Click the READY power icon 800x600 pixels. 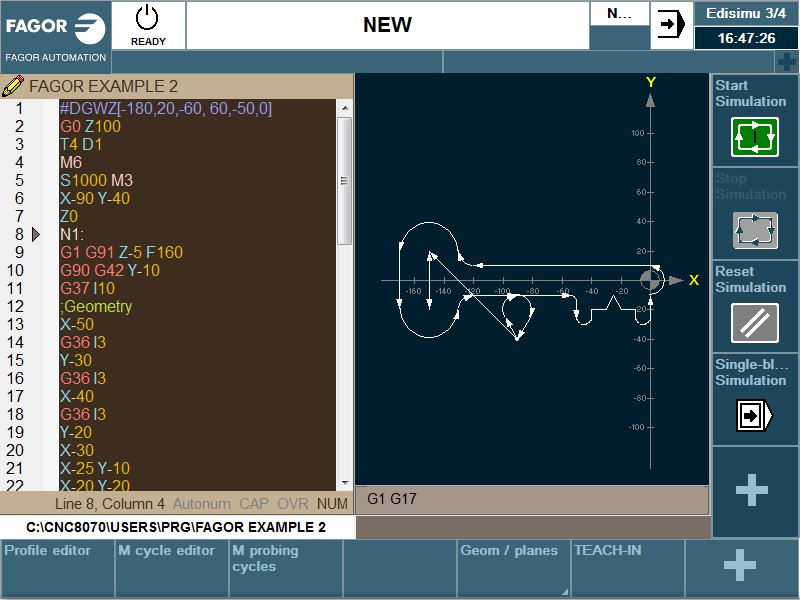pos(147,23)
